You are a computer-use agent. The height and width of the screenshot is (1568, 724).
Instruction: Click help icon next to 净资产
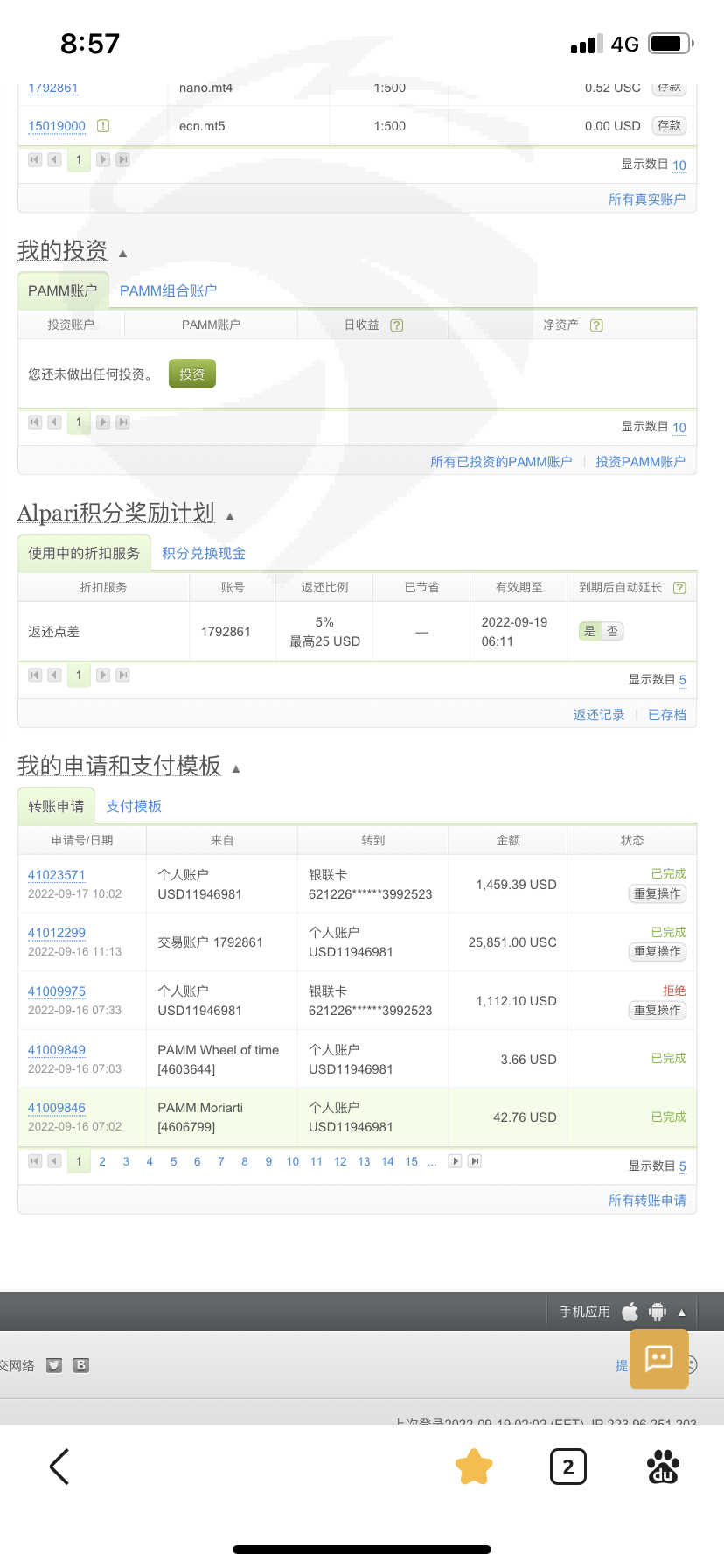(596, 325)
